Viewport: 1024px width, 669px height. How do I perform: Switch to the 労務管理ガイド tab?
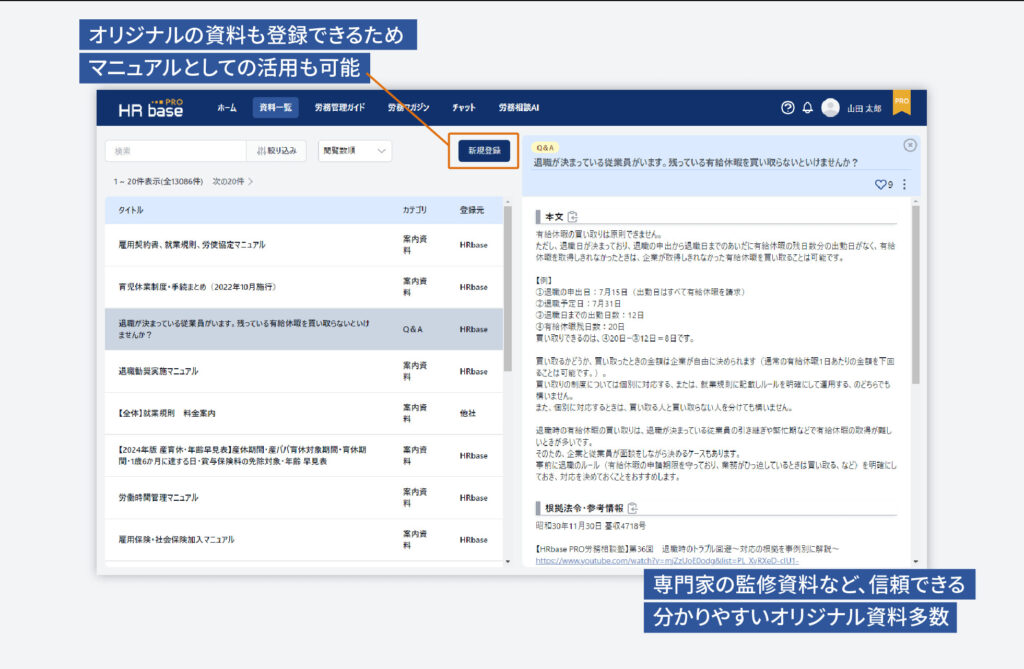tap(339, 108)
